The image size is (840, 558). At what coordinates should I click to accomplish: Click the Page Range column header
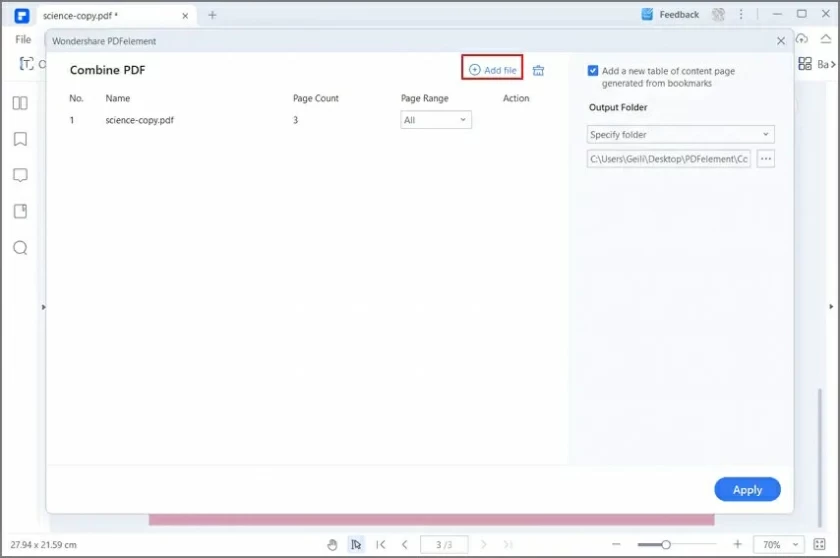coord(424,98)
